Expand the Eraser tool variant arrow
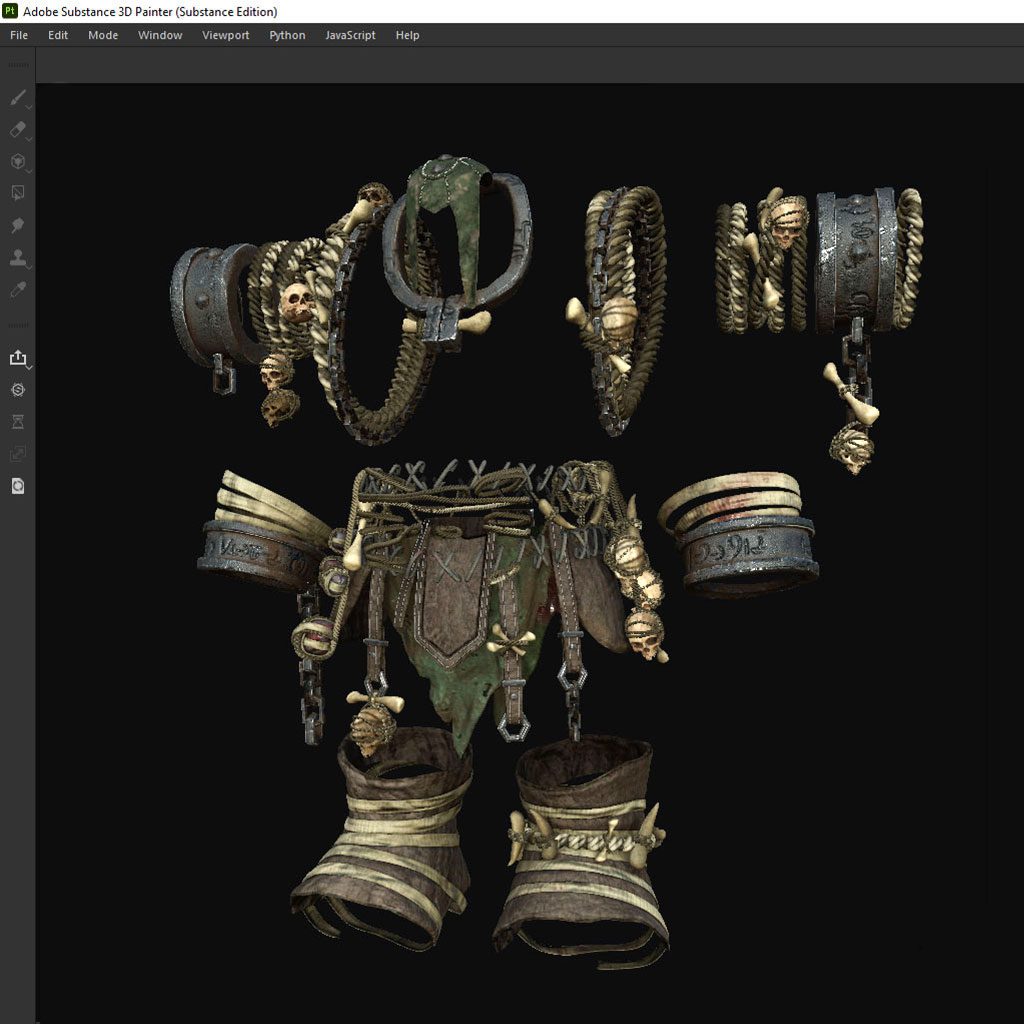Image resolution: width=1024 pixels, height=1024 pixels. 30,138
